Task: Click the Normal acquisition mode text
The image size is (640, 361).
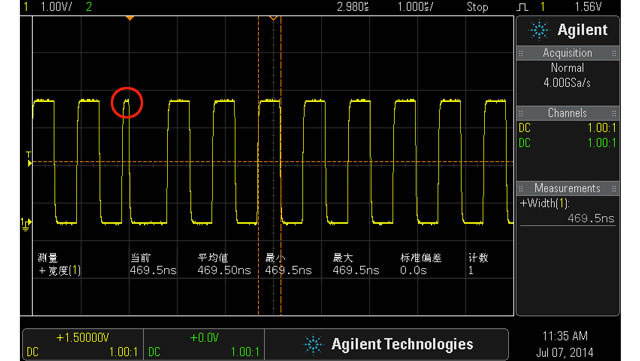Action: tap(567, 68)
